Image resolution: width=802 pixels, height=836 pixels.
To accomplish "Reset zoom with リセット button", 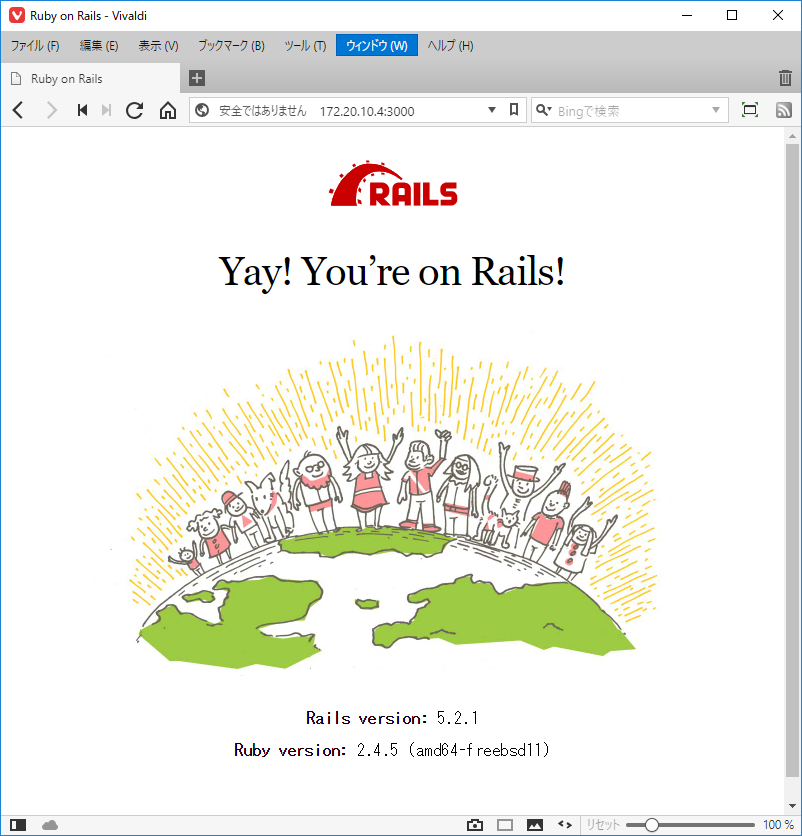I will pos(603,825).
